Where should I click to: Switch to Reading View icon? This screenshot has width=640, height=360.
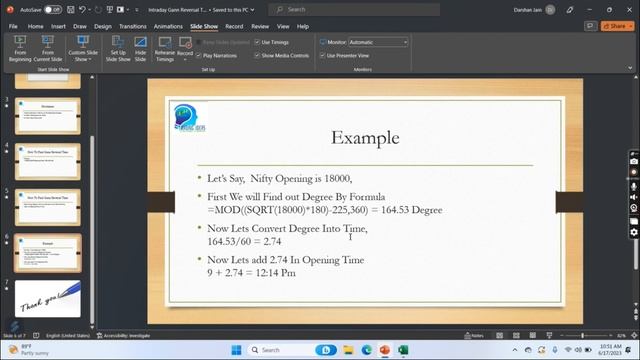(x=533, y=336)
